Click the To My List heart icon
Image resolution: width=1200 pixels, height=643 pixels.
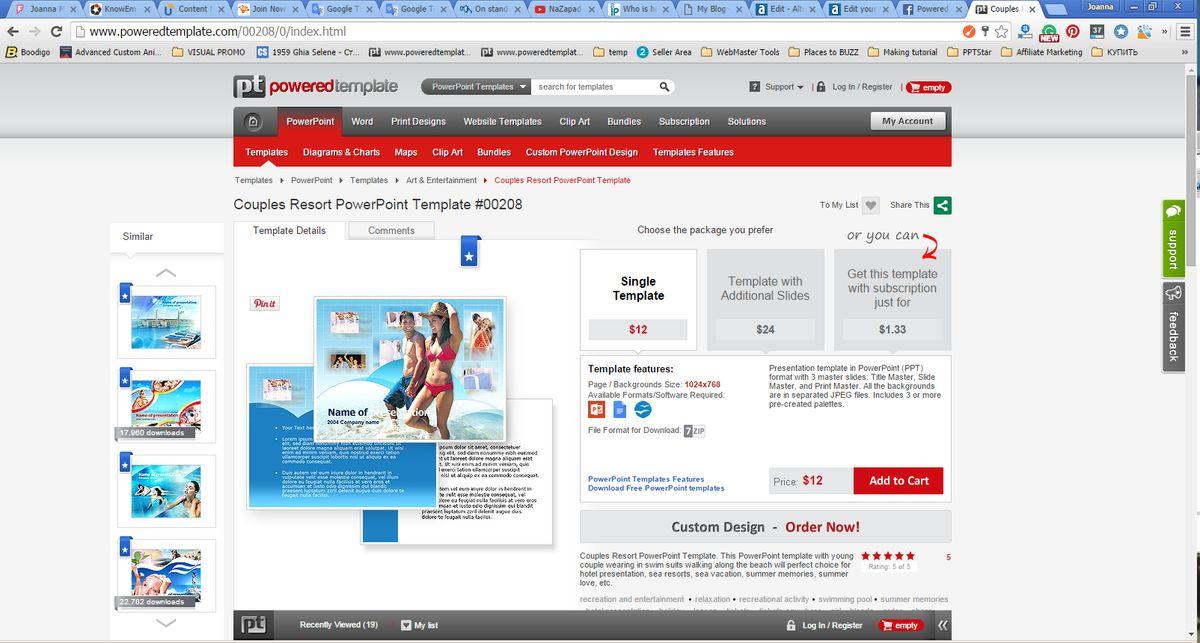pyautogui.click(x=871, y=205)
